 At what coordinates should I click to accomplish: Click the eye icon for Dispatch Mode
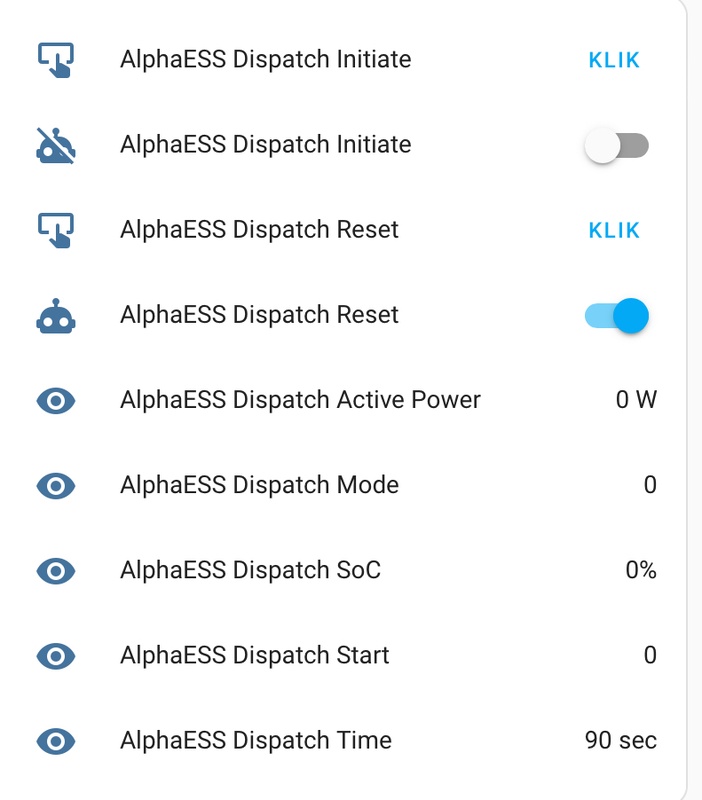[x=56, y=486]
